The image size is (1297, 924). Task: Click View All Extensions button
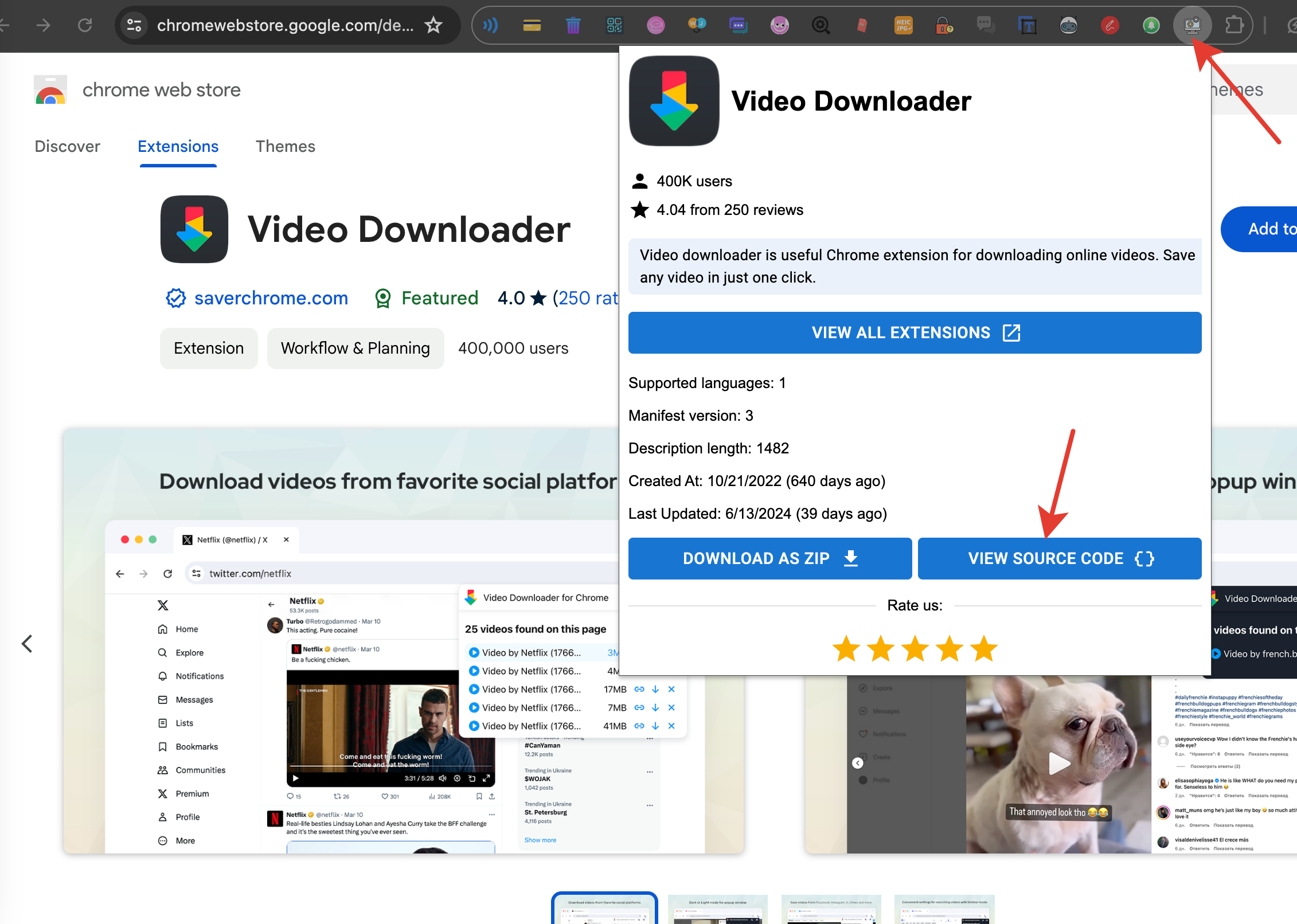pos(915,332)
